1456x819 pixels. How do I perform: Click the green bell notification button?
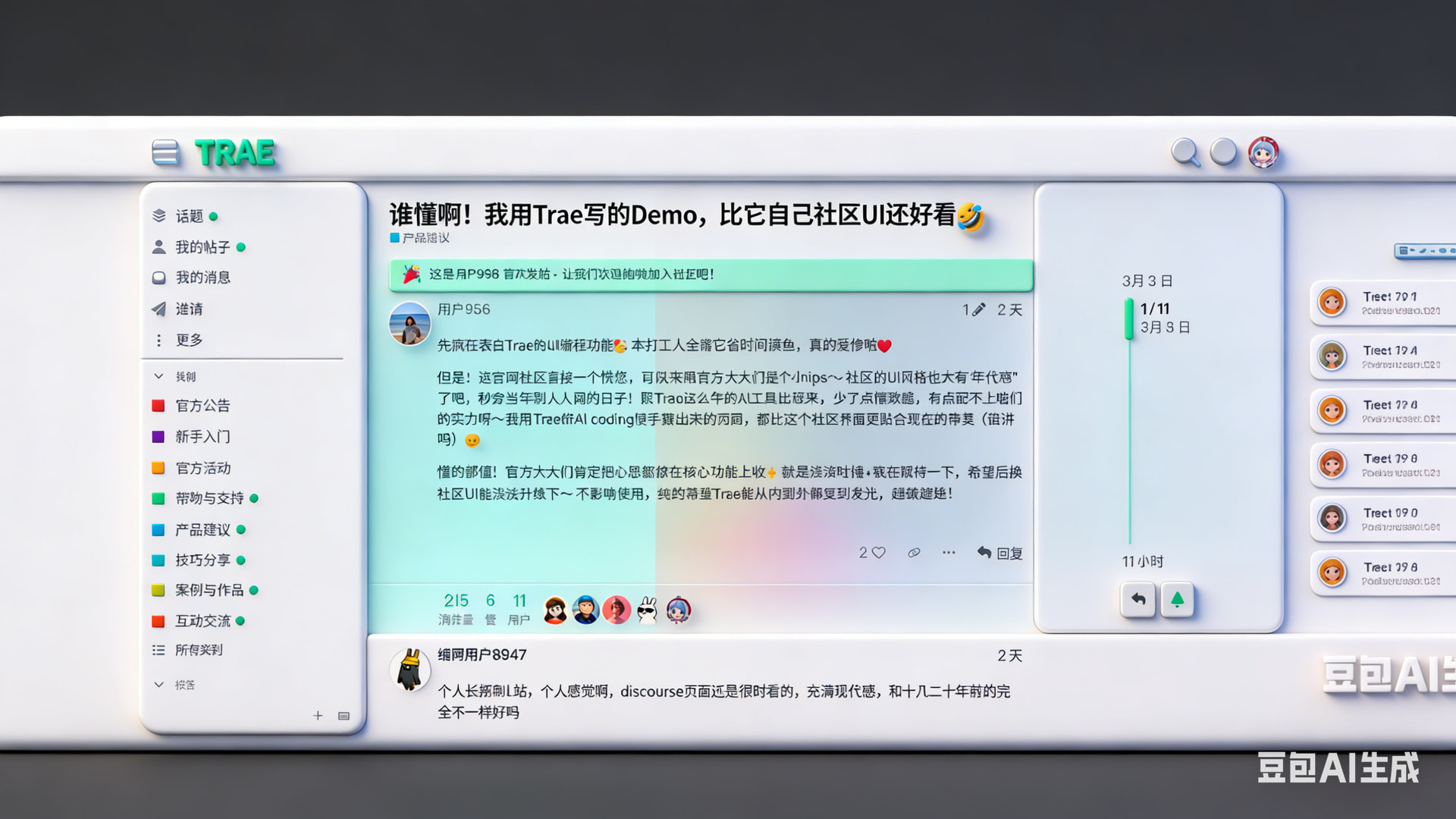click(1177, 600)
